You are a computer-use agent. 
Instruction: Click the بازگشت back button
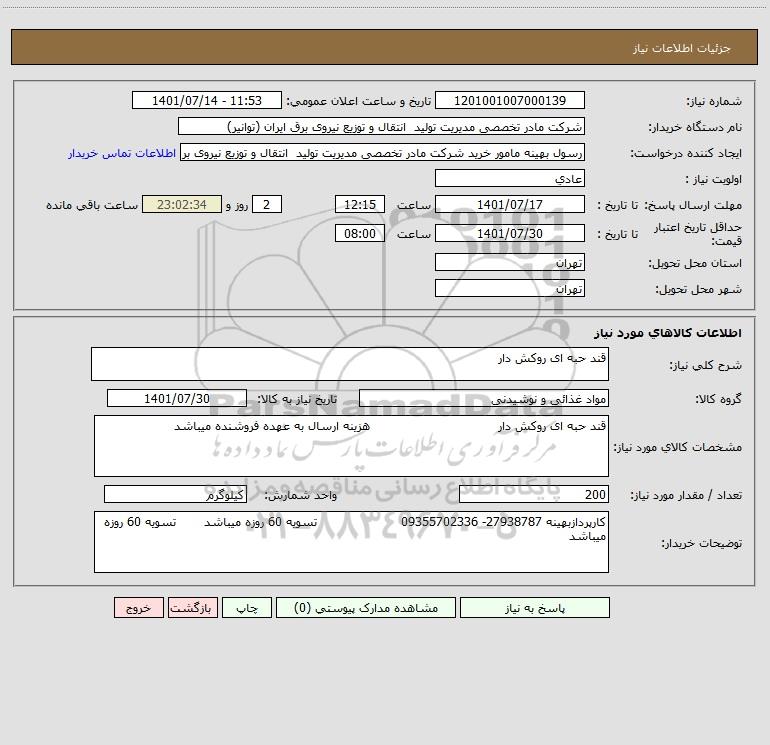[192, 608]
